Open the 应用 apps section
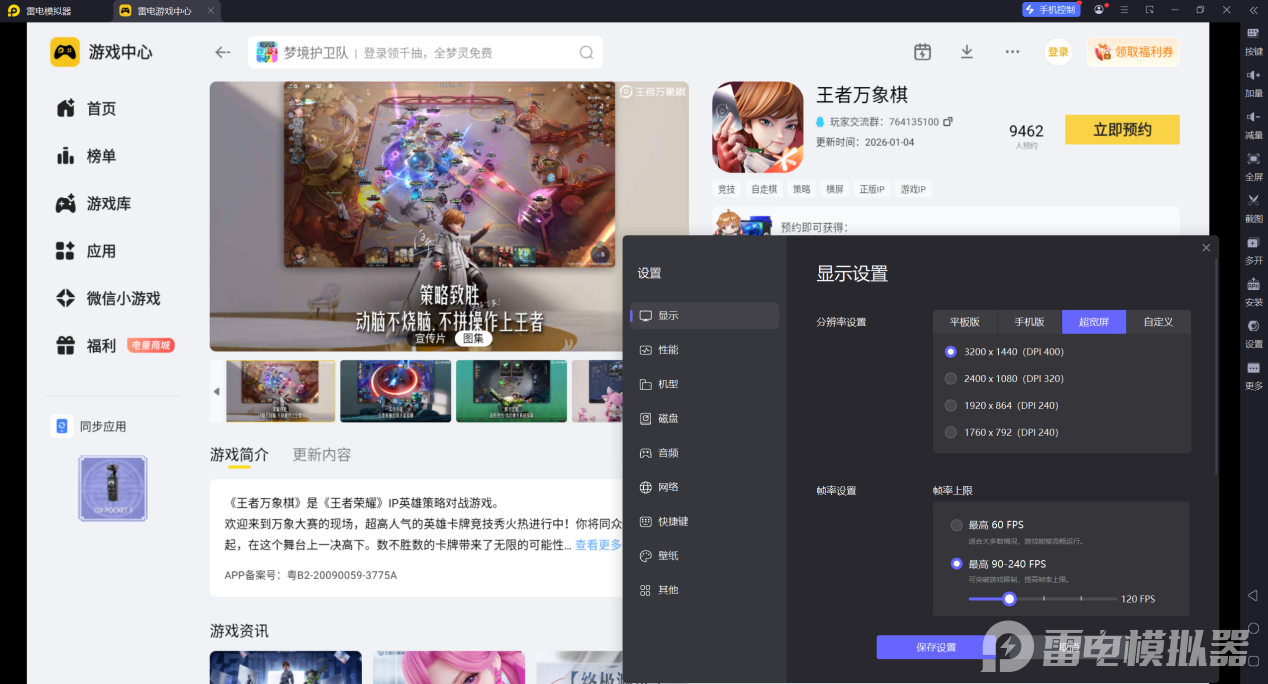 tap(86, 251)
